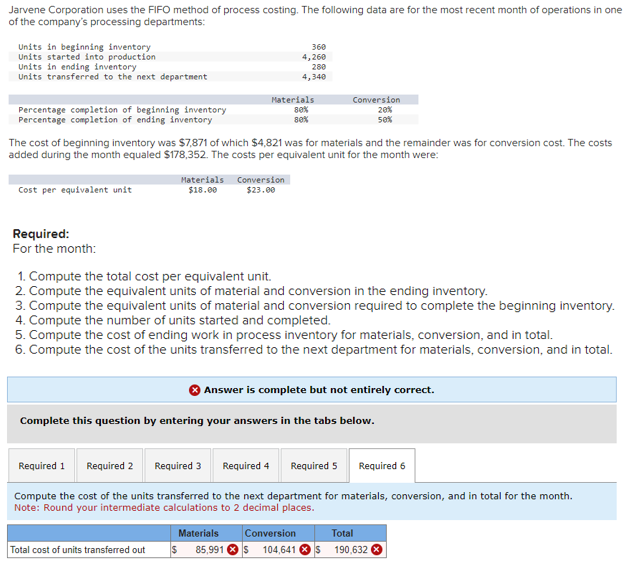This screenshot has height=562, width=627.
Task: Click 'Units in beginning inventory' row
Action: click(172, 47)
